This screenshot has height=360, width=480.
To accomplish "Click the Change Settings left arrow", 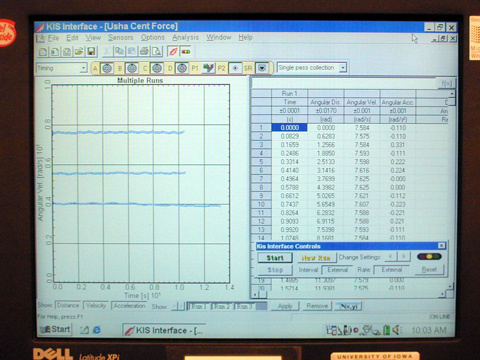I will click(x=390, y=256).
